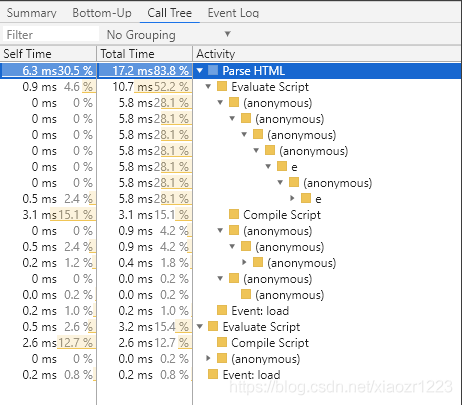Switch to the Bottom-Up tab
The height and width of the screenshot is (405, 462).
click(102, 13)
